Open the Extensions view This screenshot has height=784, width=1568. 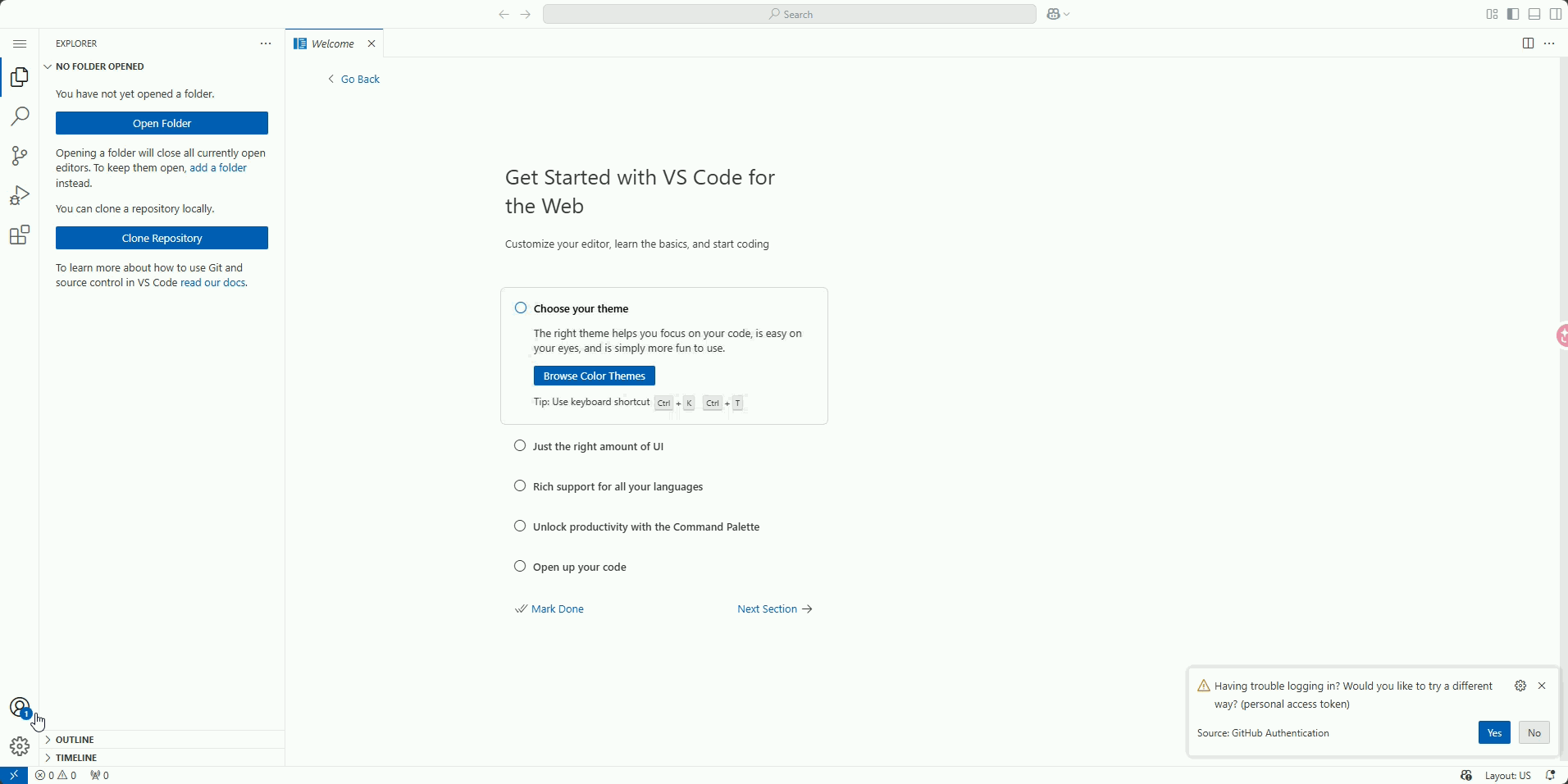[x=20, y=235]
